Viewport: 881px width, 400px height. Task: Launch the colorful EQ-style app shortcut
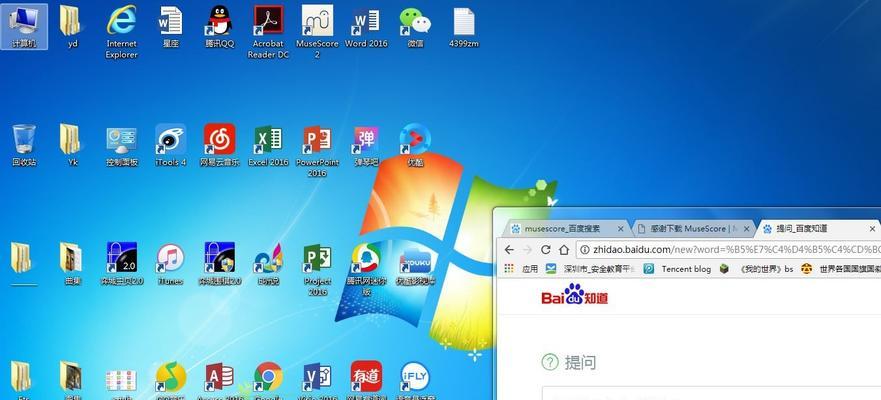coord(268,263)
